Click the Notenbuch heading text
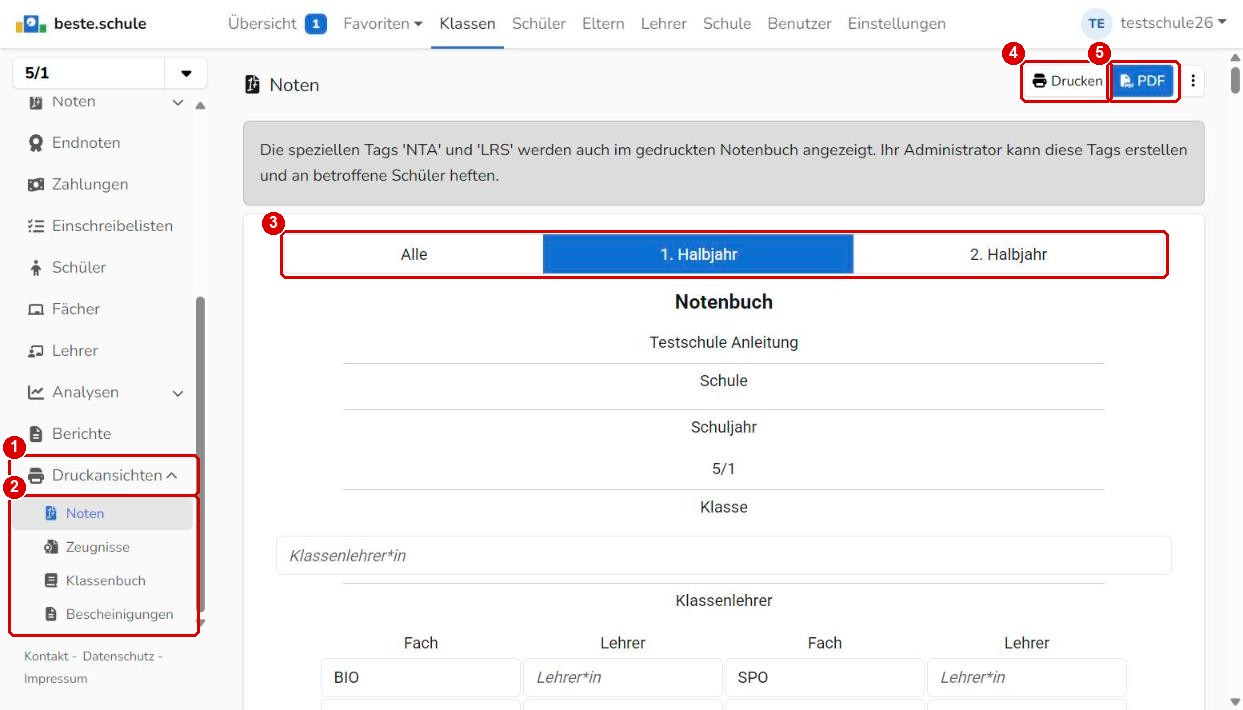 [724, 302]
